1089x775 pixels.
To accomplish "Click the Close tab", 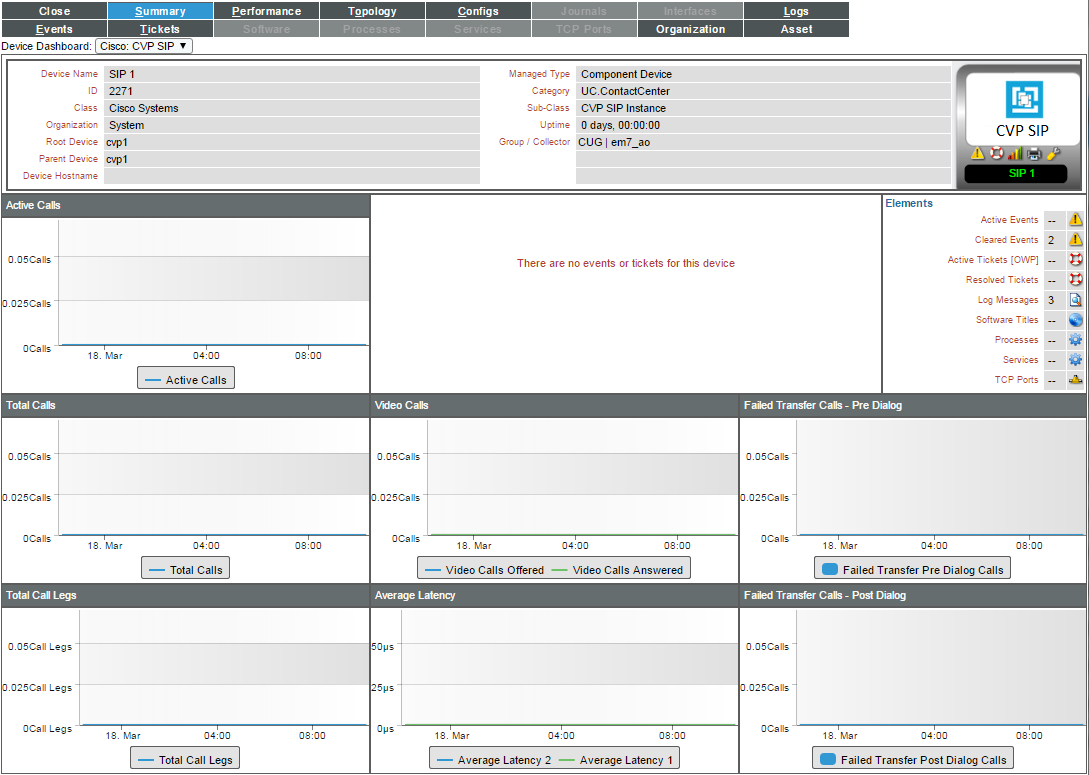I will pyautogui.click(x=54, y=11).
